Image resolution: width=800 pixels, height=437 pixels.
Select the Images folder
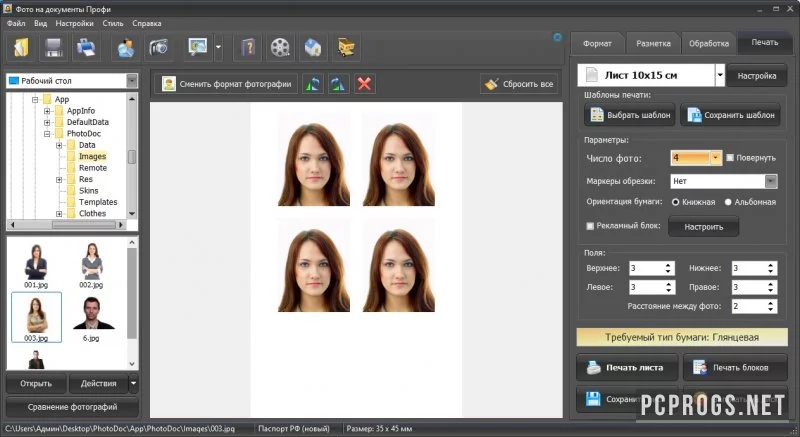(x=92, y=157)
